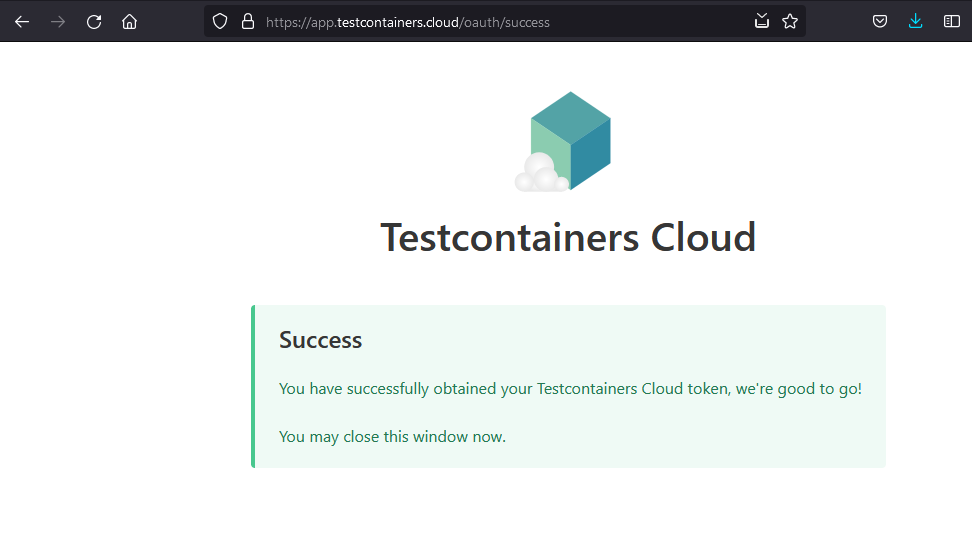Bookmark this page with the star

pos(790,21)
